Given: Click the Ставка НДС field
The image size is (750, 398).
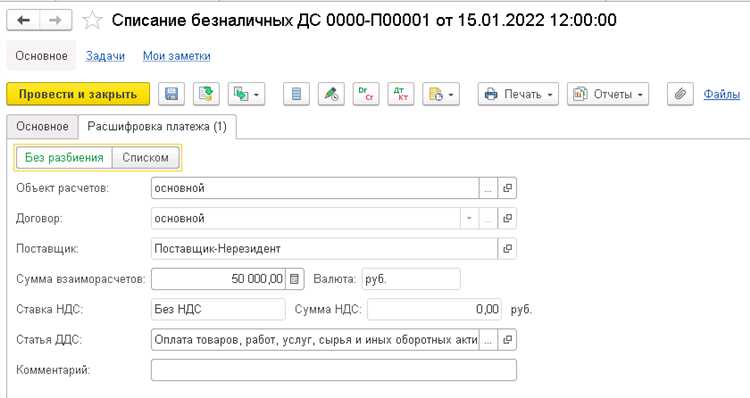Looking at the screenshot, I should (218, 310).
